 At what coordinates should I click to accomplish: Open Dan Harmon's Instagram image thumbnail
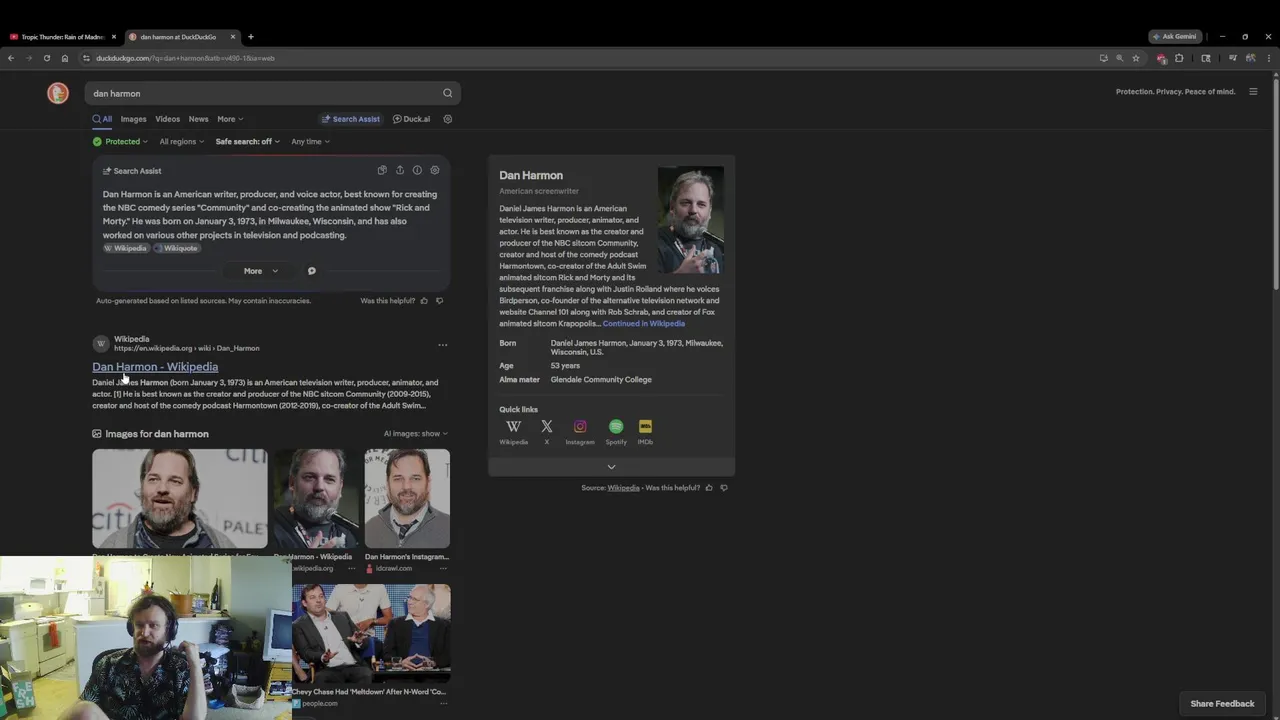point(407,498)
